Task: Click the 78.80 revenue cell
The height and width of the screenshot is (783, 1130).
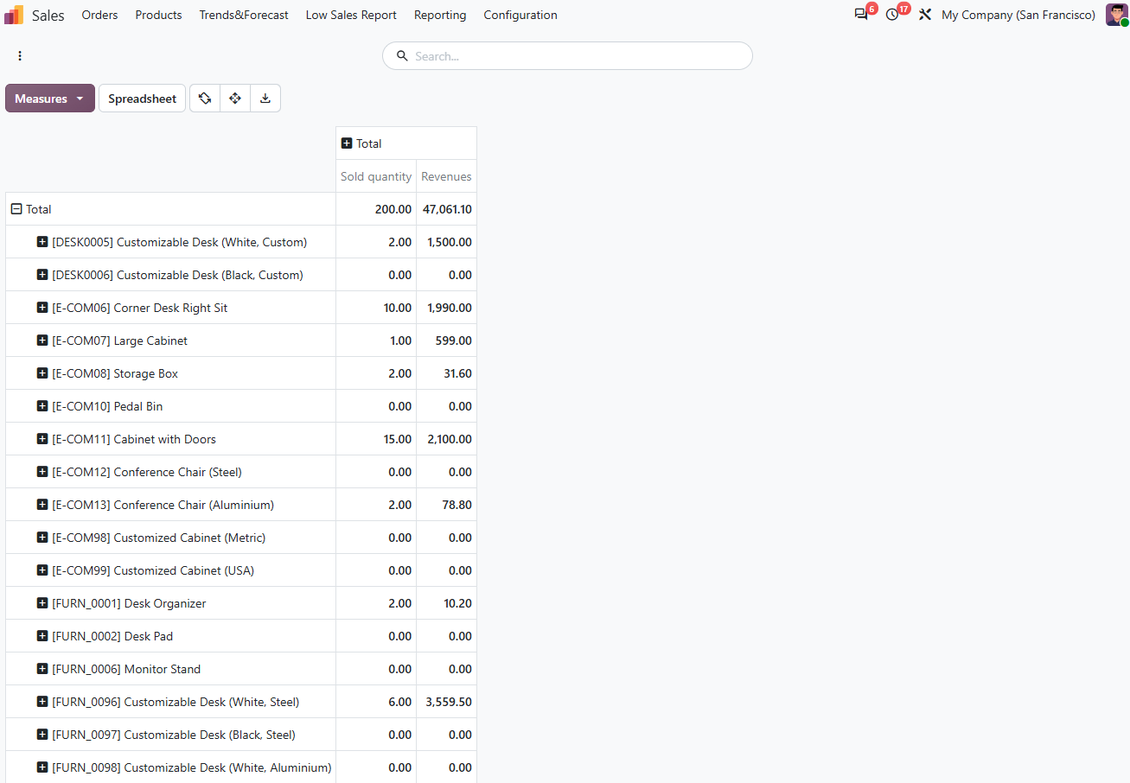Action: point(446,505)
